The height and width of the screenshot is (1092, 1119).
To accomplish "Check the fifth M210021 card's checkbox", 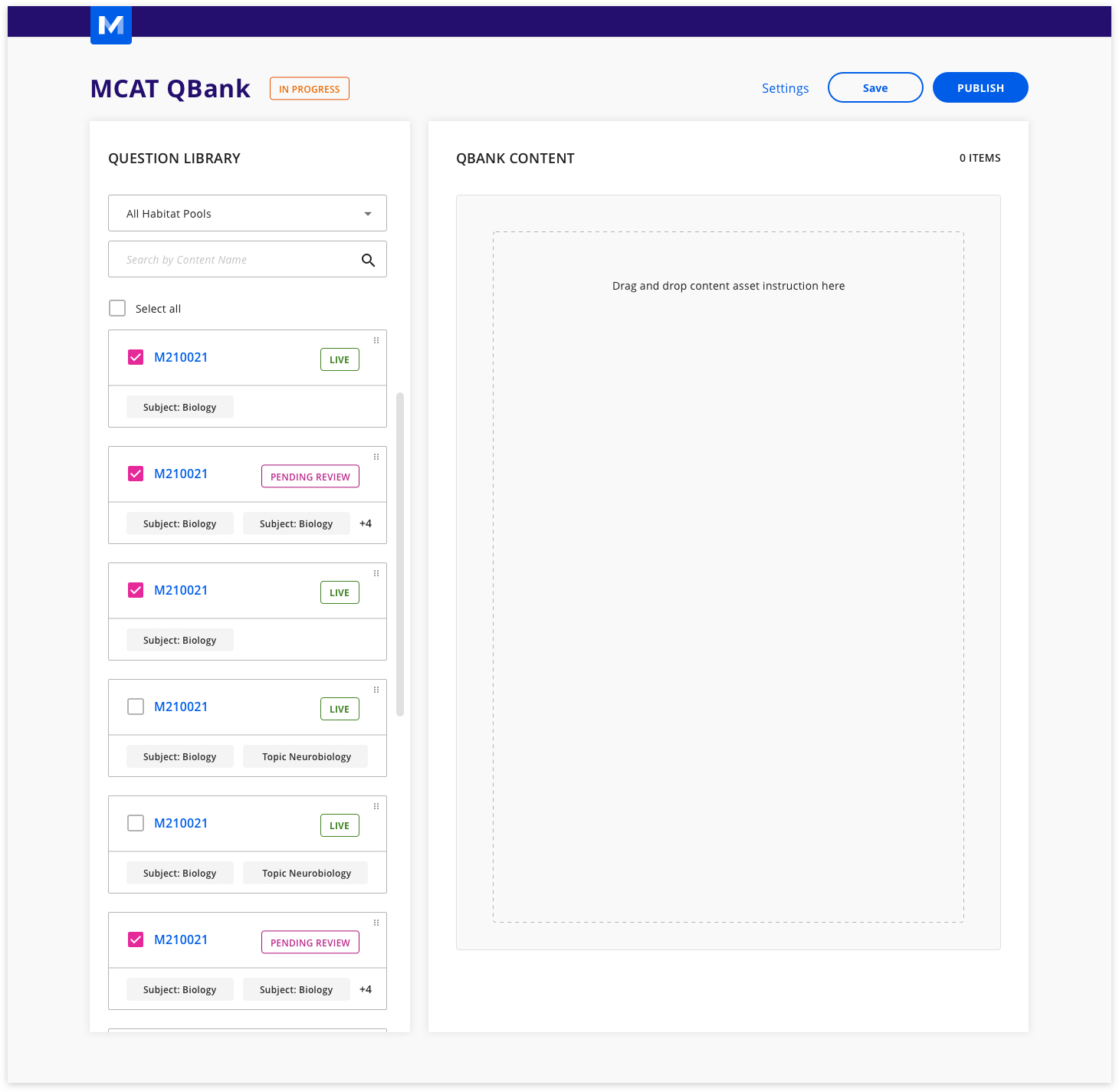I will (x=136, y=823).
